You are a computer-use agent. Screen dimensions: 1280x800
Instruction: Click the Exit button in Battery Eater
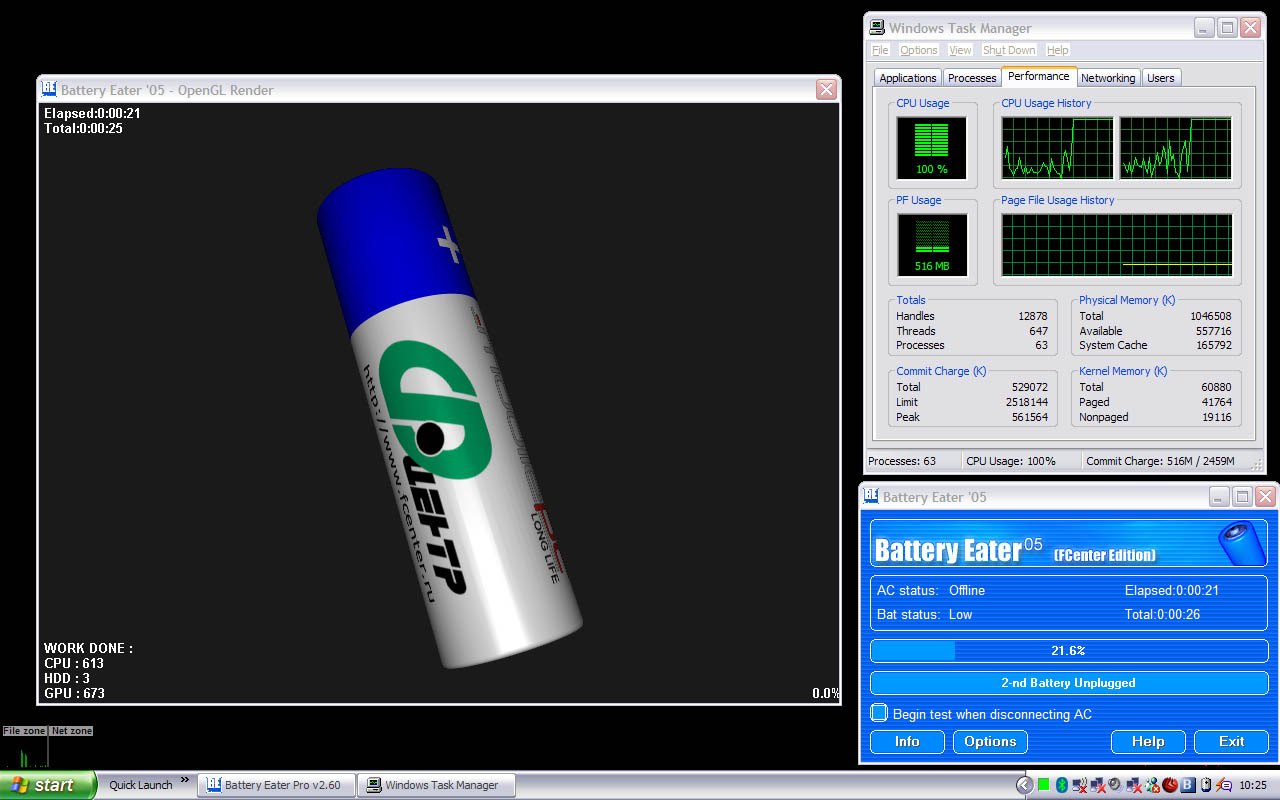click(x=1231, y=741)
